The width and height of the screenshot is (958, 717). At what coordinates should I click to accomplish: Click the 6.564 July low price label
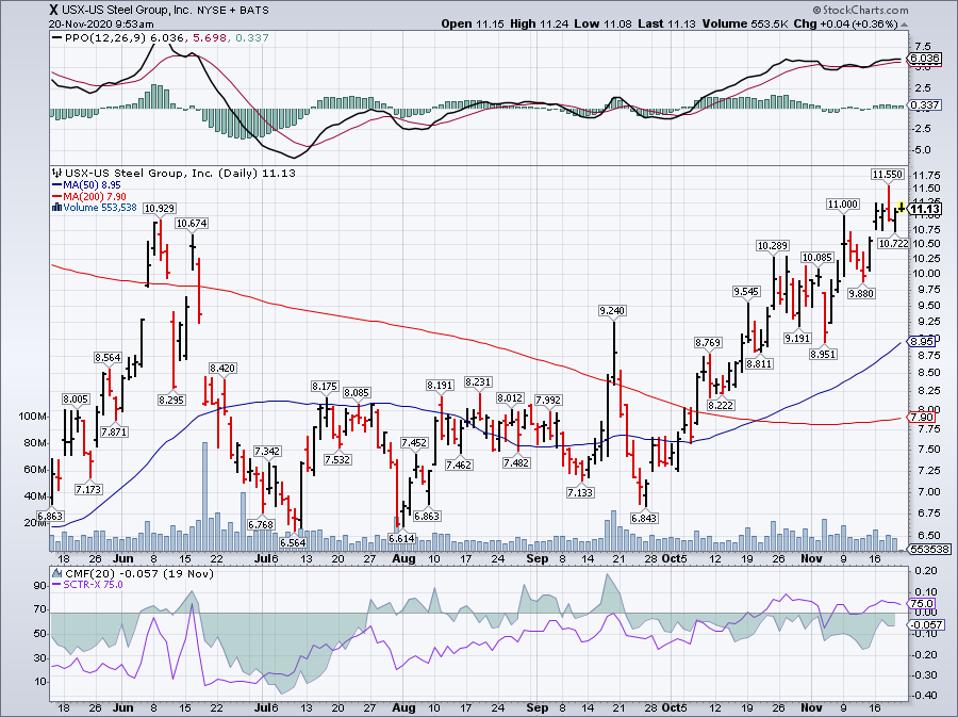click(x=293, y=542)
